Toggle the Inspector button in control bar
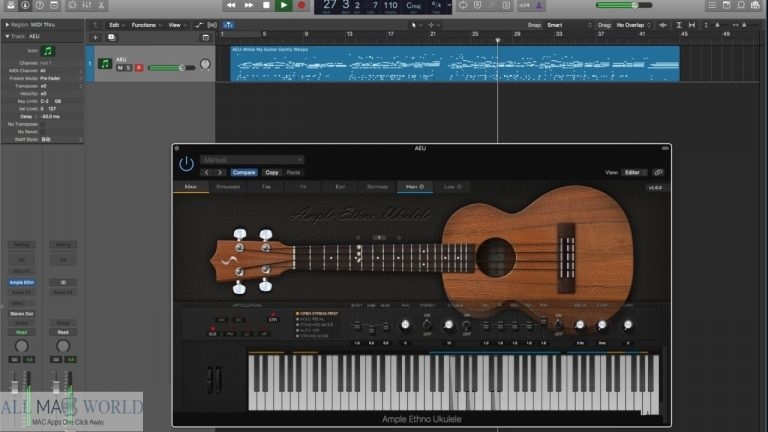The width and height of the screenshot is (768, 432). coord(25,5)
